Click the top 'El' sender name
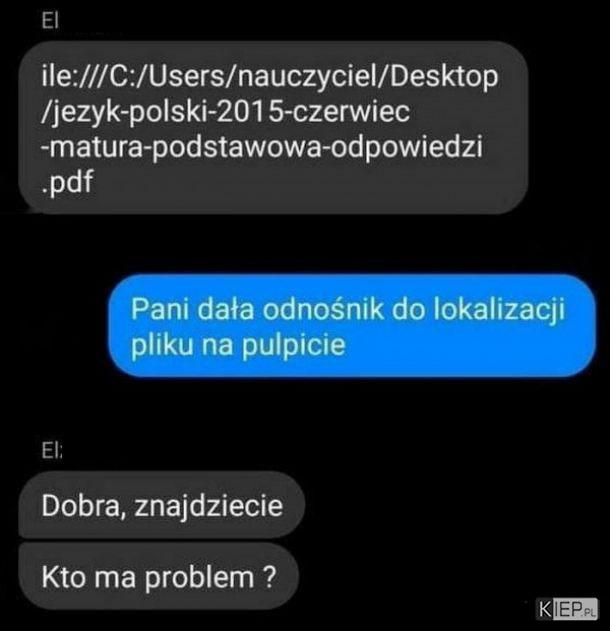 (50, 21)
